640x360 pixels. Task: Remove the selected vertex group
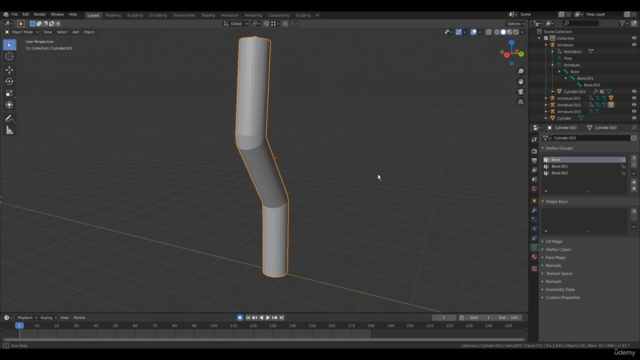(x=634, y=164)
